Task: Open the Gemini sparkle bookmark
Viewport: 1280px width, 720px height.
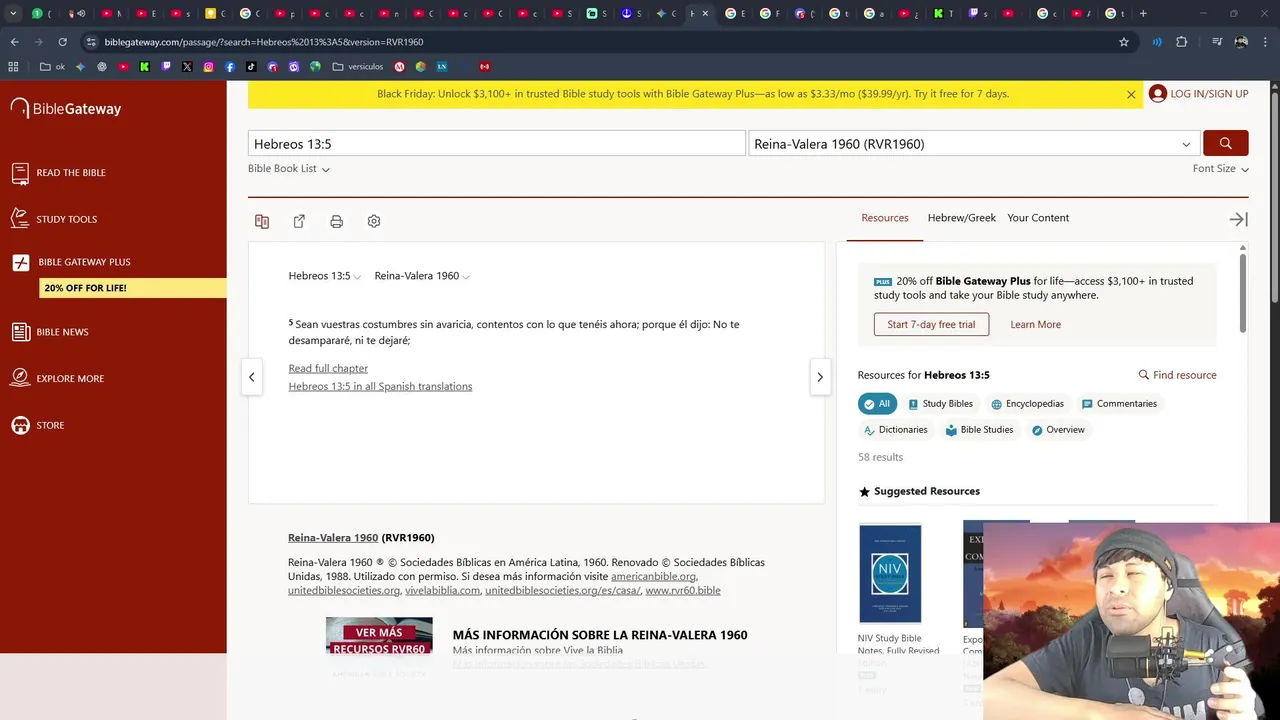Action: pyautogui.click(x=80, y=67)
